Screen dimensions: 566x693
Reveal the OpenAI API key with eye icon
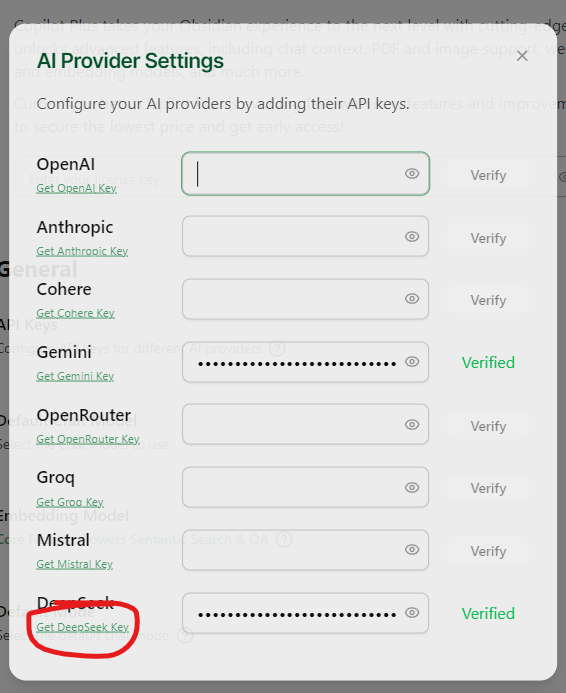coord(412,174)
